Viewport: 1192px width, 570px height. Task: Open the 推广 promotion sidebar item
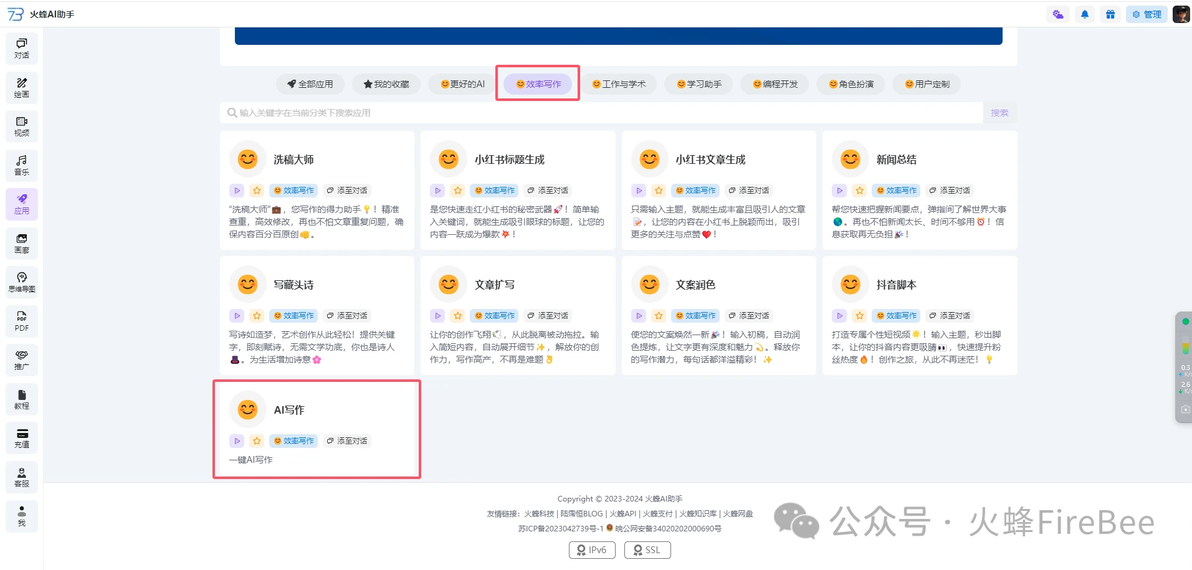[x=21, y=360]
